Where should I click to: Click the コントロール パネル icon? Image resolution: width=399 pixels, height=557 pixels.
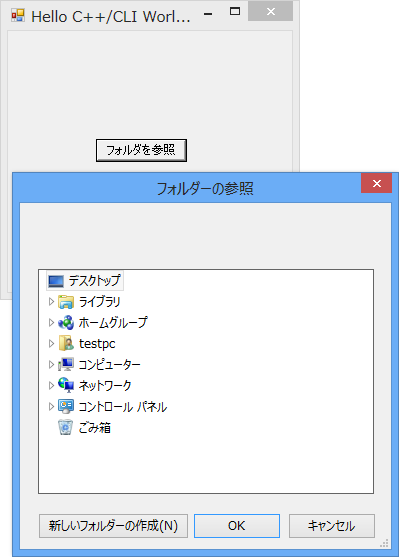click(66, 406)
